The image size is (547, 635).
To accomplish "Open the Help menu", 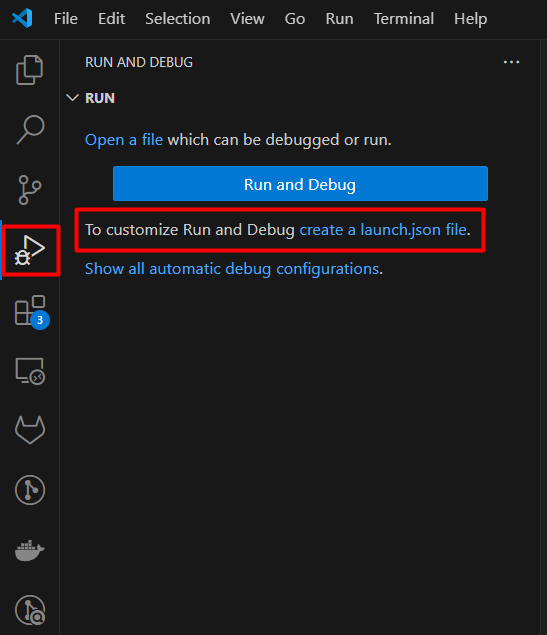I will tap(470, 19).
